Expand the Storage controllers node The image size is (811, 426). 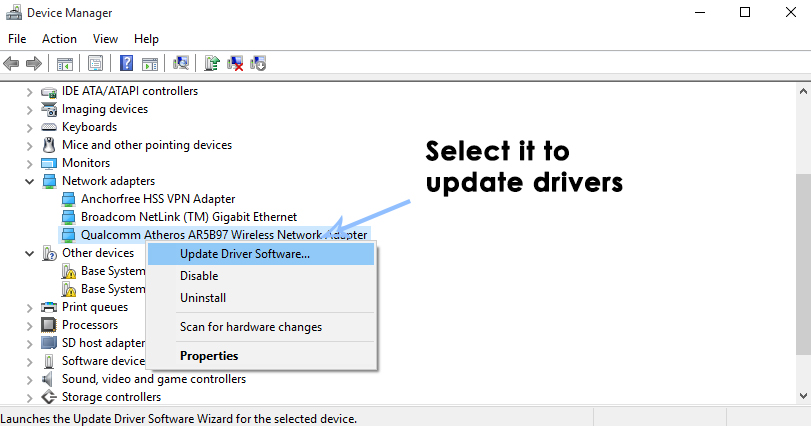click(29, 398)
